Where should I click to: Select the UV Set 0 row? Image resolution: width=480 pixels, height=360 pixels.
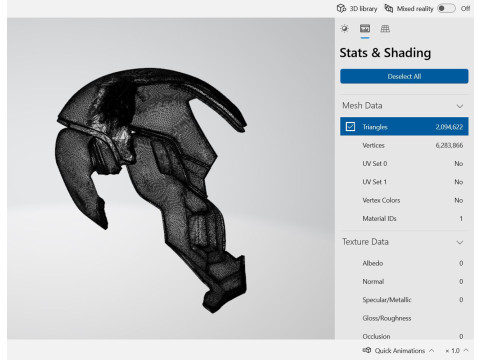pos(404,164)
